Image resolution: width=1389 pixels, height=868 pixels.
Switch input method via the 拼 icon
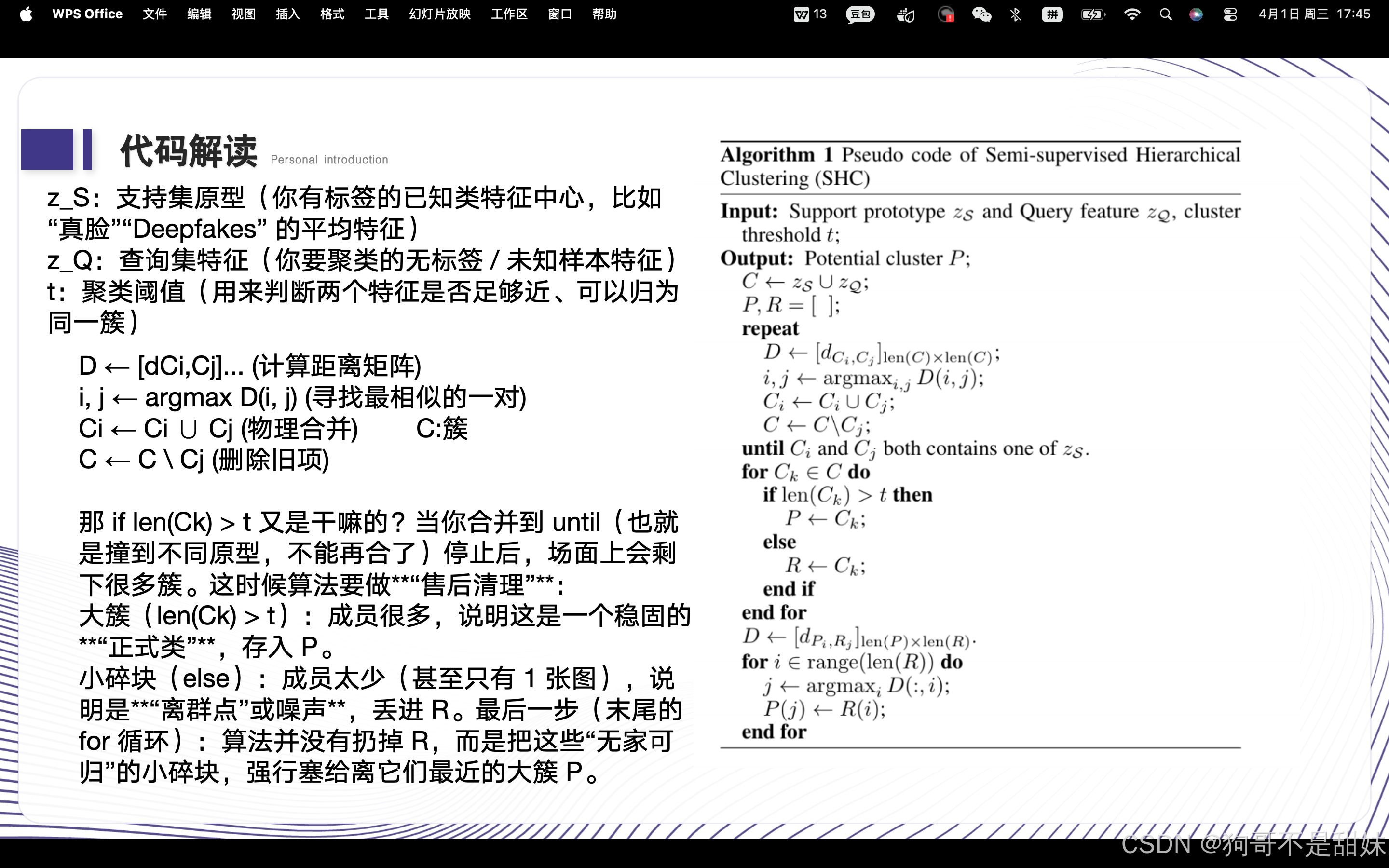1051,14
